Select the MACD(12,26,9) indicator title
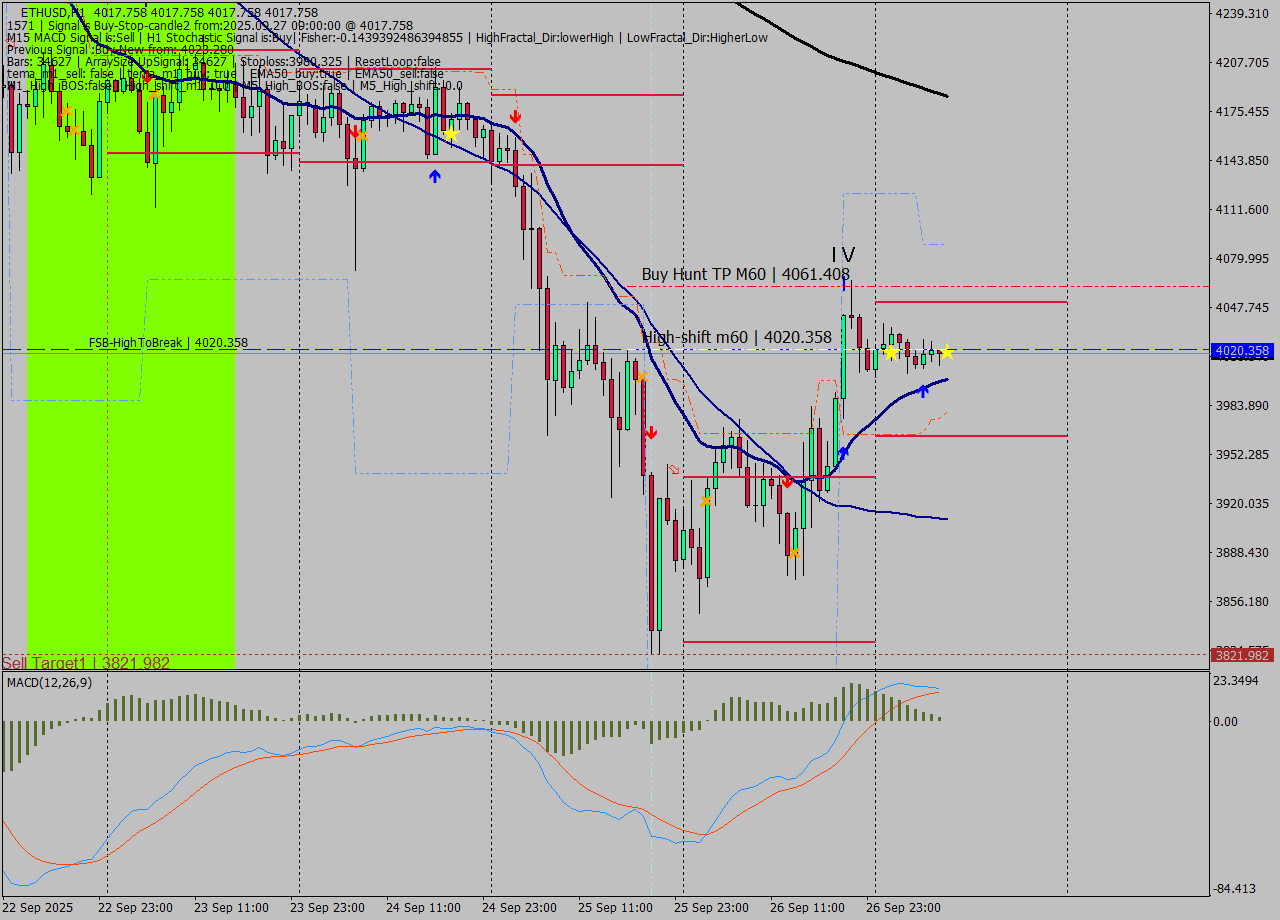1280x920 pixels. tap(50, 682)
